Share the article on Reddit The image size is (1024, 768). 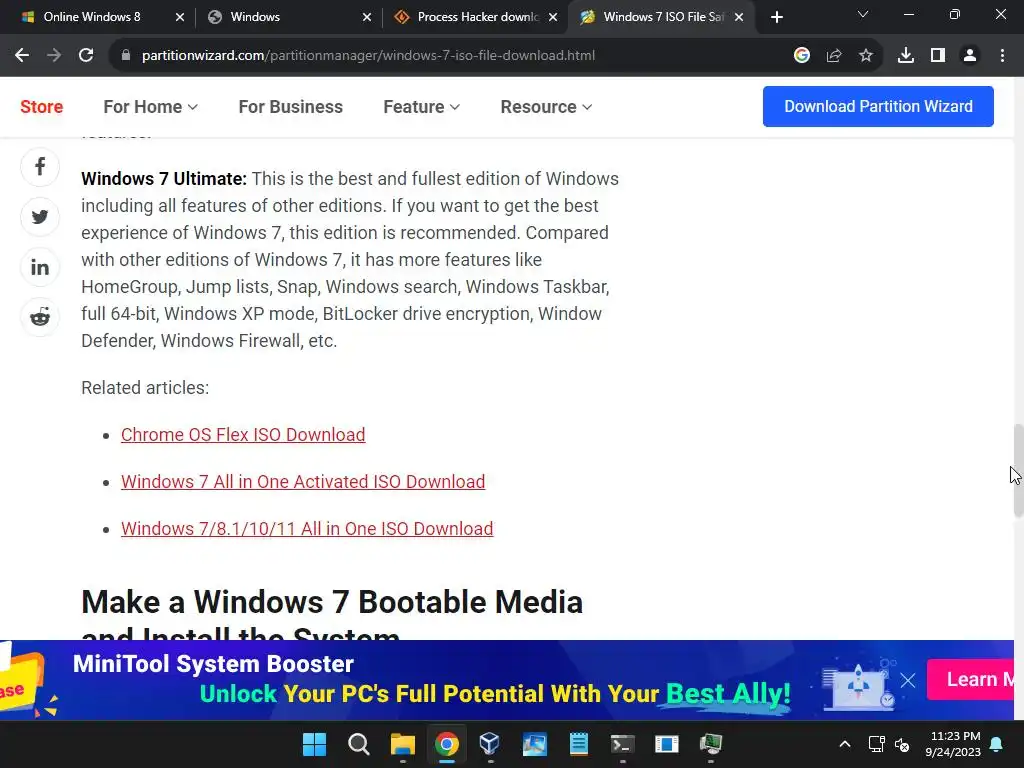tap(40, 317)
